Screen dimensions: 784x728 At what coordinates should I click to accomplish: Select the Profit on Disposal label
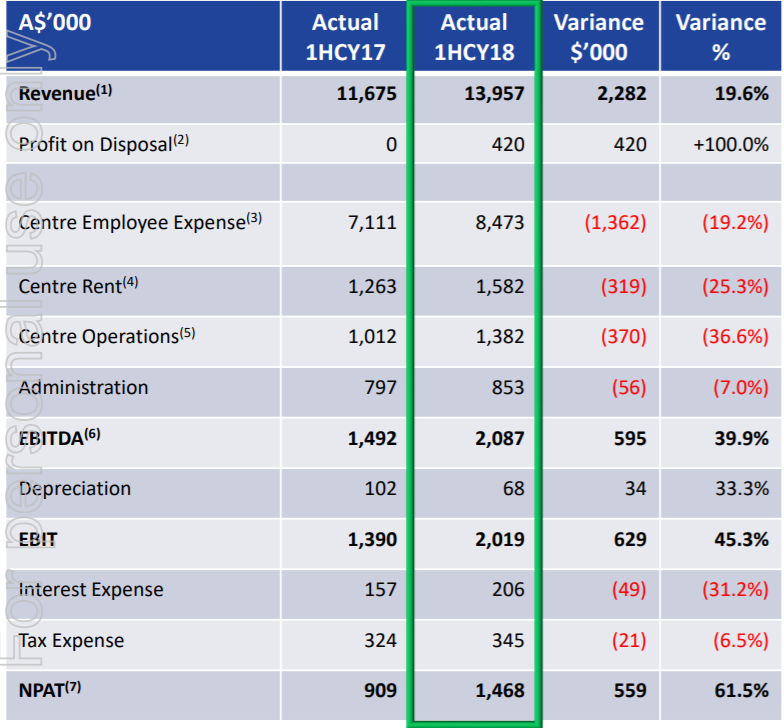pos(104,144)
